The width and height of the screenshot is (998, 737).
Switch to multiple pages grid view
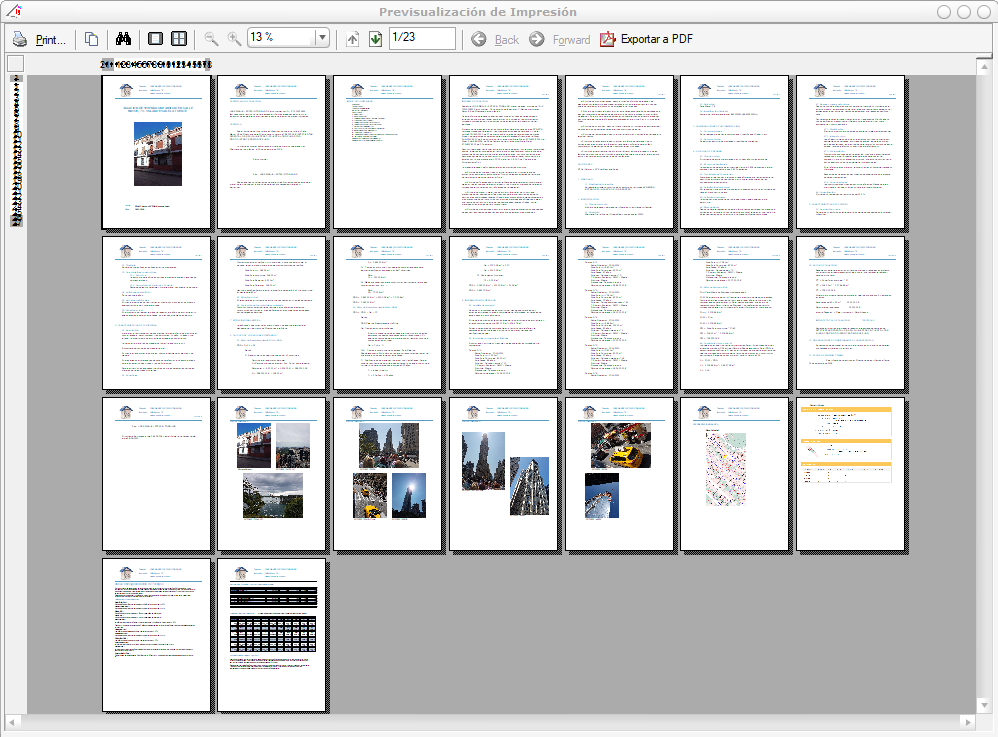click(179, 39)
